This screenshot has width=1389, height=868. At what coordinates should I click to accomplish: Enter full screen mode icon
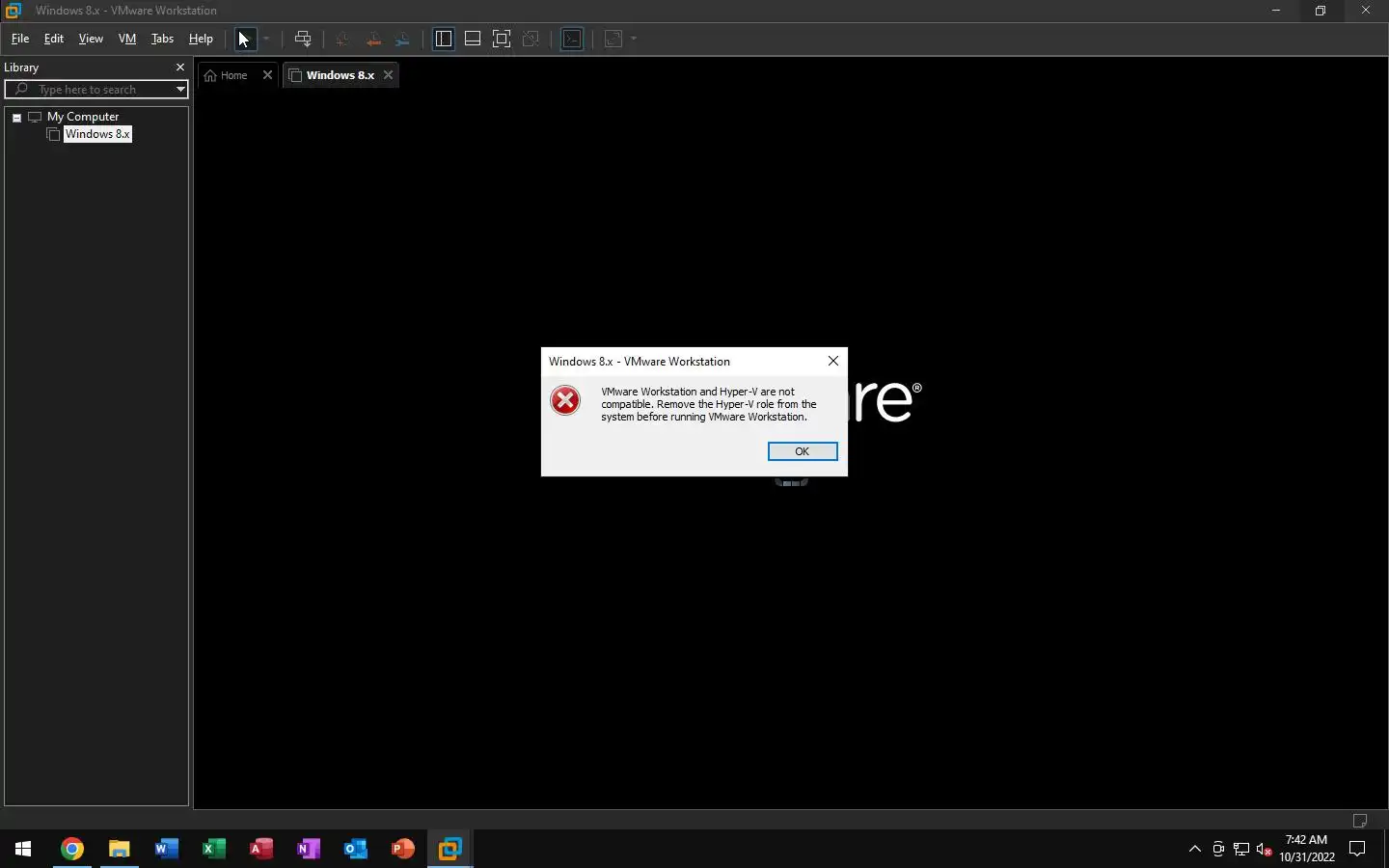point(502,40)
